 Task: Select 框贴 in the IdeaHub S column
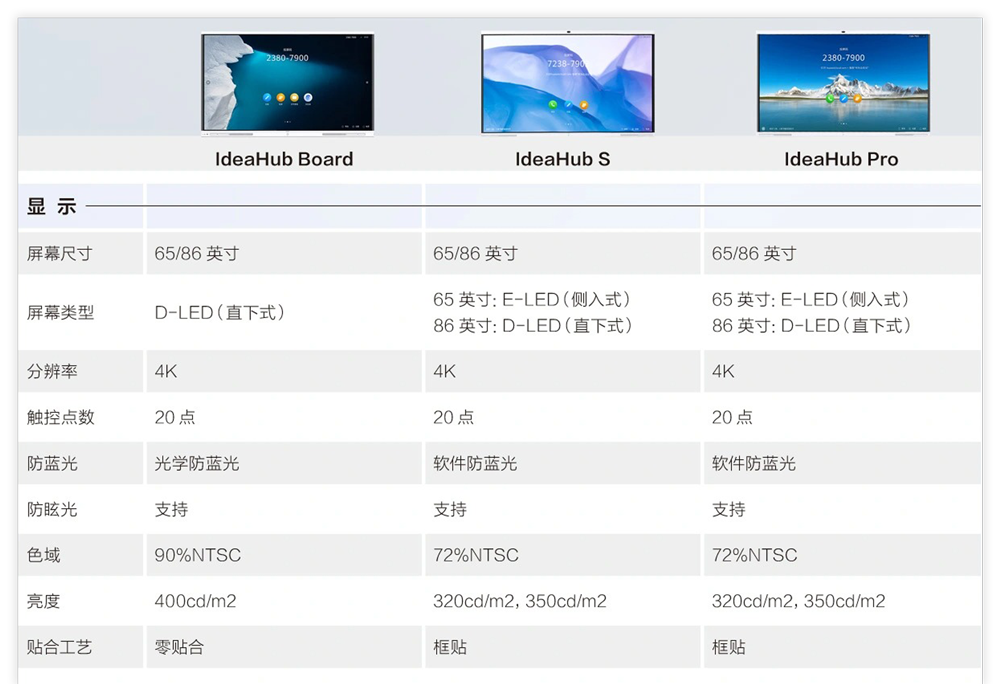click(x=450, y=647)
